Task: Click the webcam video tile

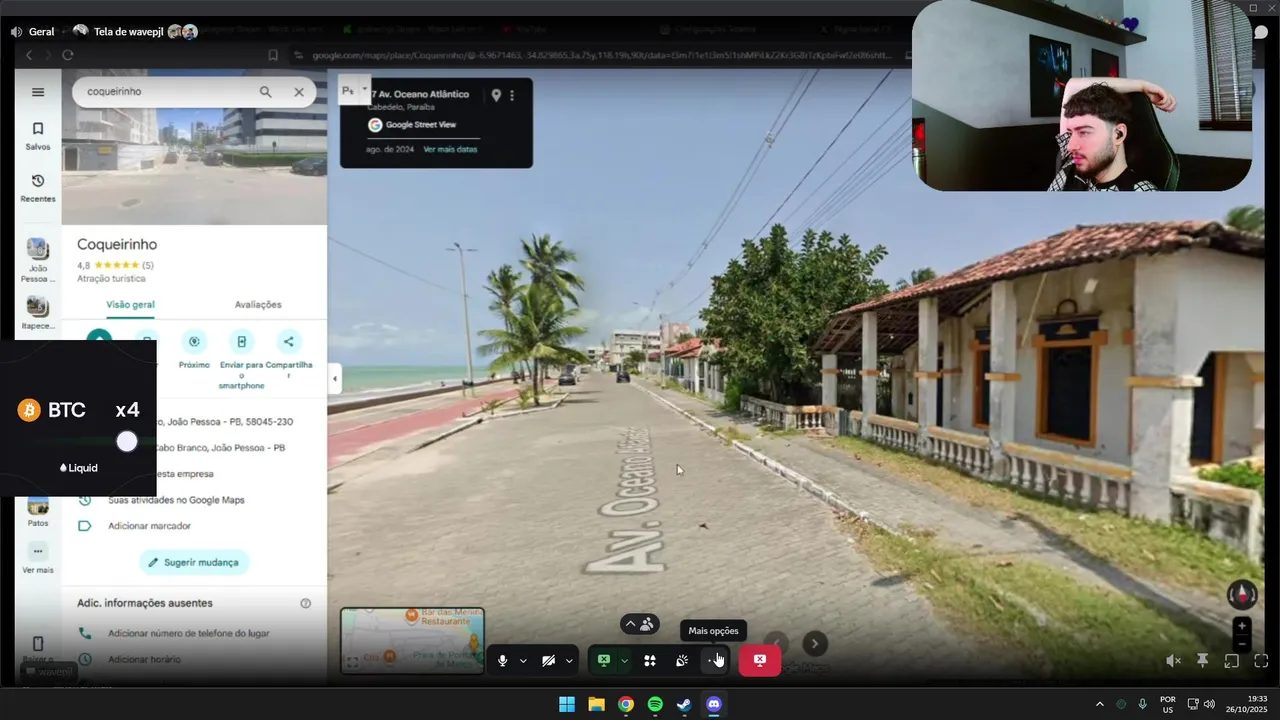Action: 1082,96
